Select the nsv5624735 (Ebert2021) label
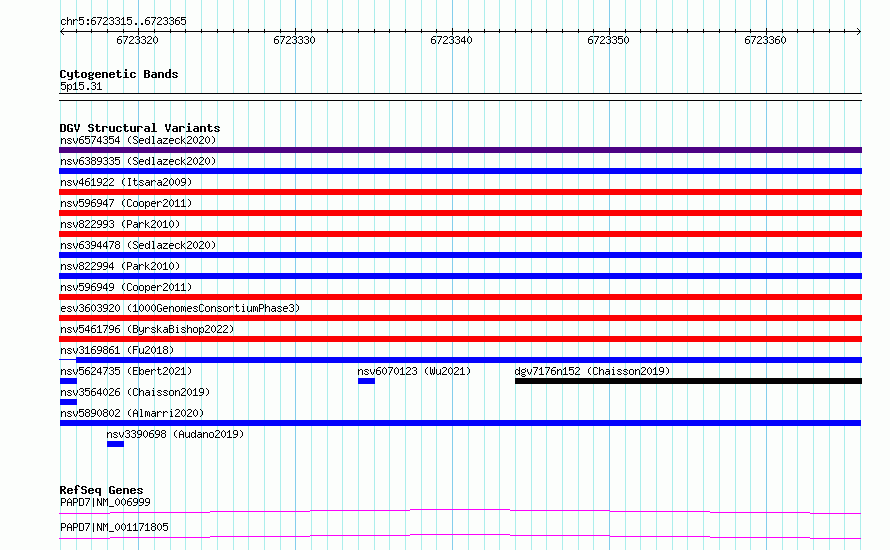The height and width of the screenshot is (550, 890). point(126,371)
